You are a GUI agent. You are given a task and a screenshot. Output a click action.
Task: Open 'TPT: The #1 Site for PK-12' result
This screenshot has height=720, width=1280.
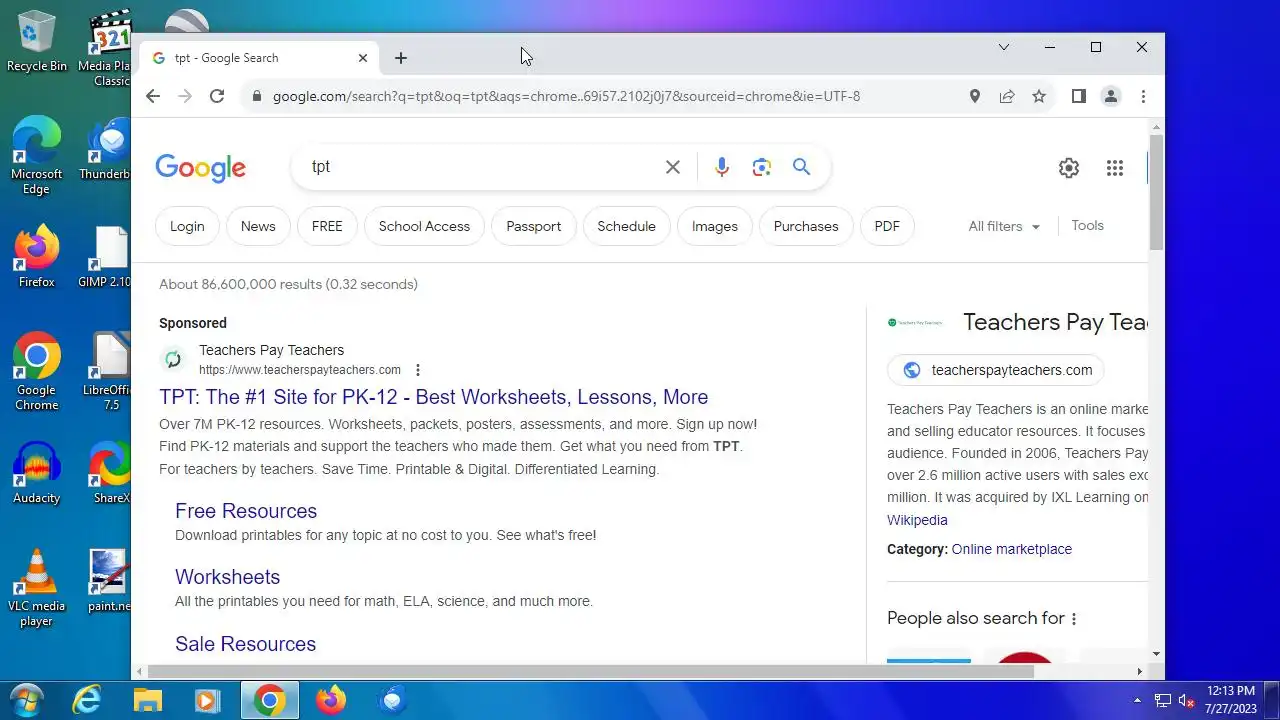[x=433, y=397]
